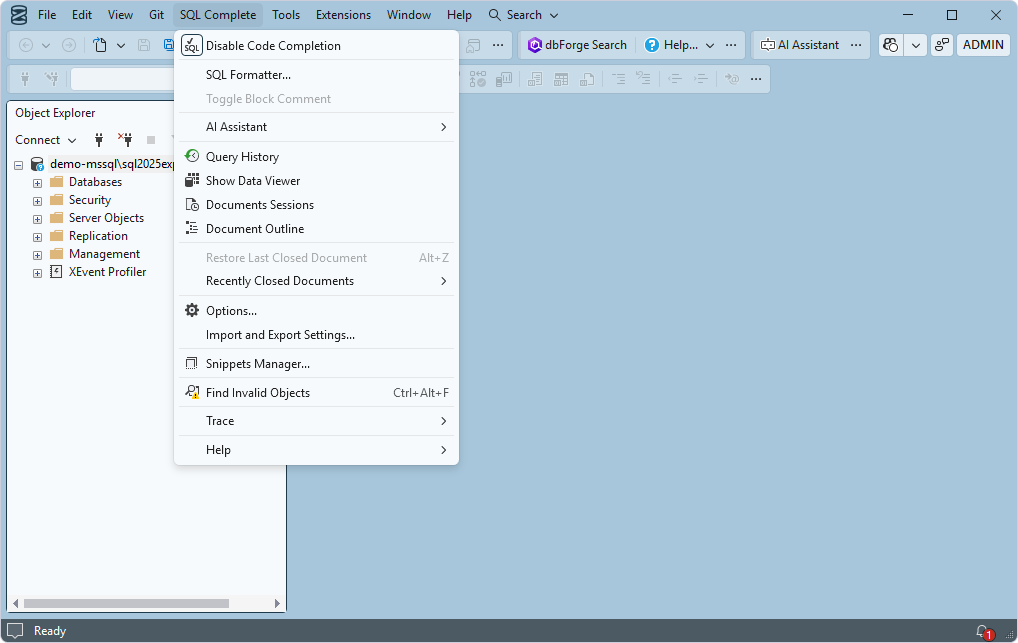Expand the Trace submenu

(x=316, y=421)
